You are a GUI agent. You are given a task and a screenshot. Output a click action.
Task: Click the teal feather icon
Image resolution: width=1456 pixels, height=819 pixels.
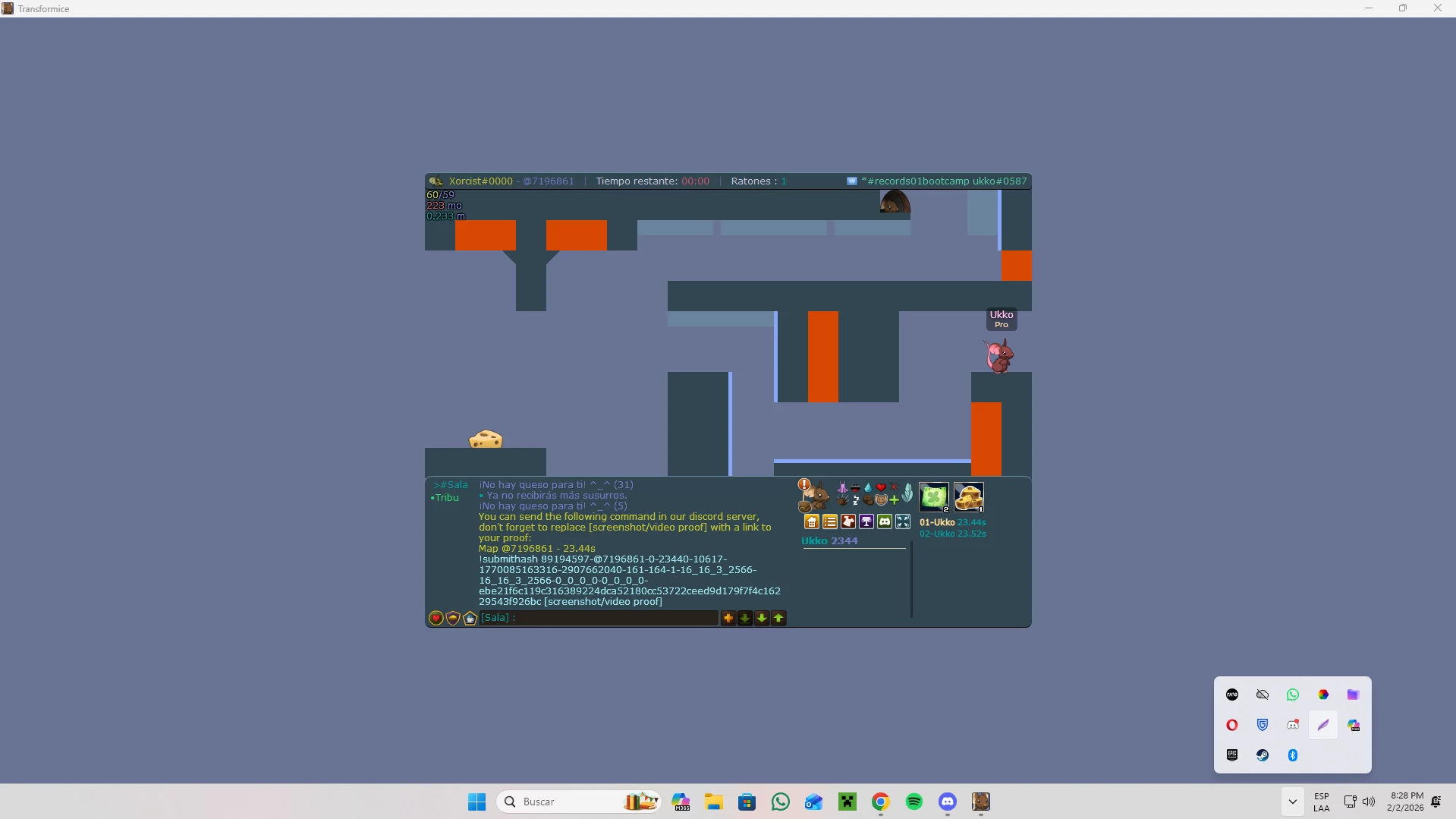tap(907, 493)
